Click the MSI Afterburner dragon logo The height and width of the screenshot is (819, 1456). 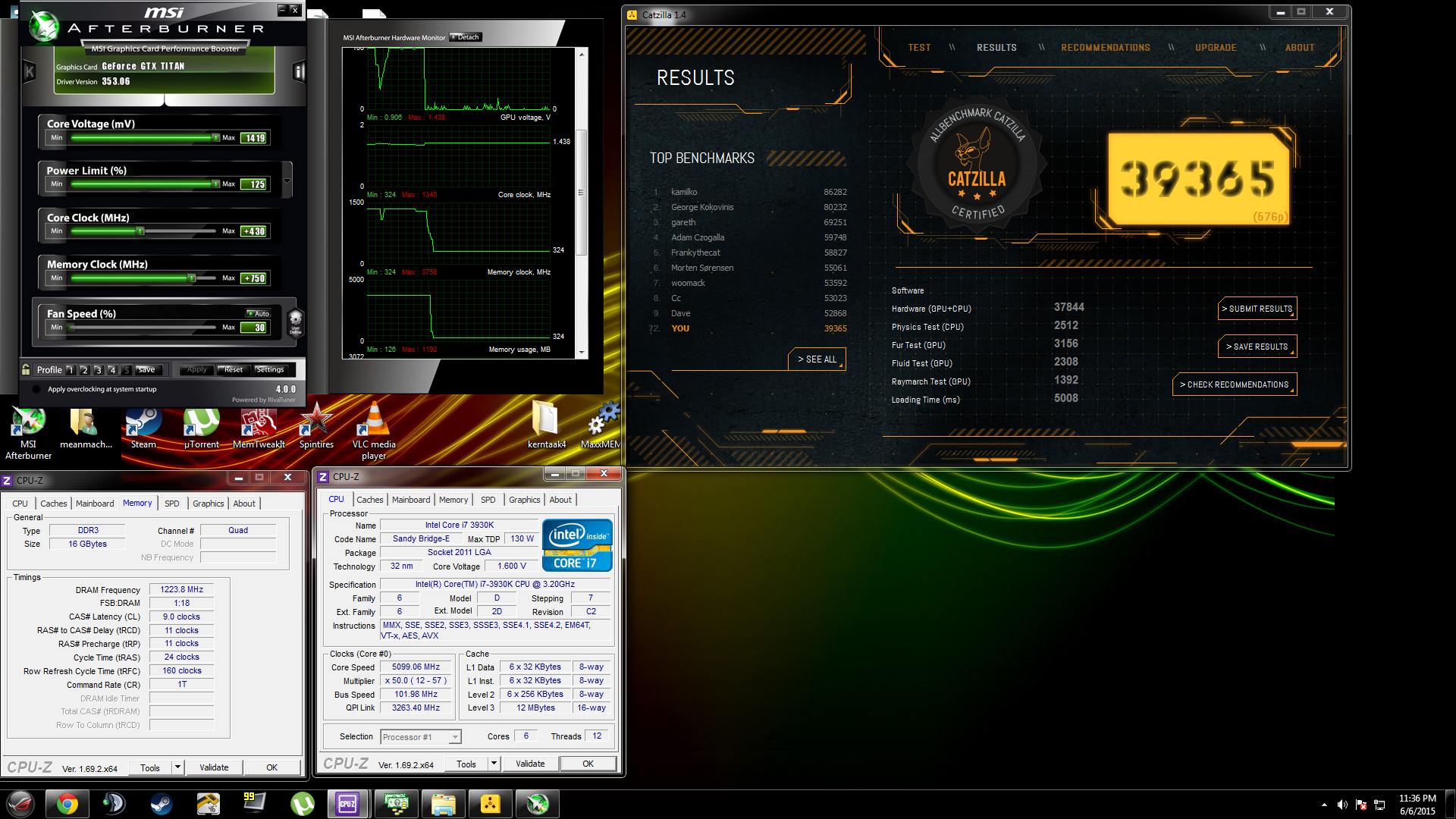(43, 27)
